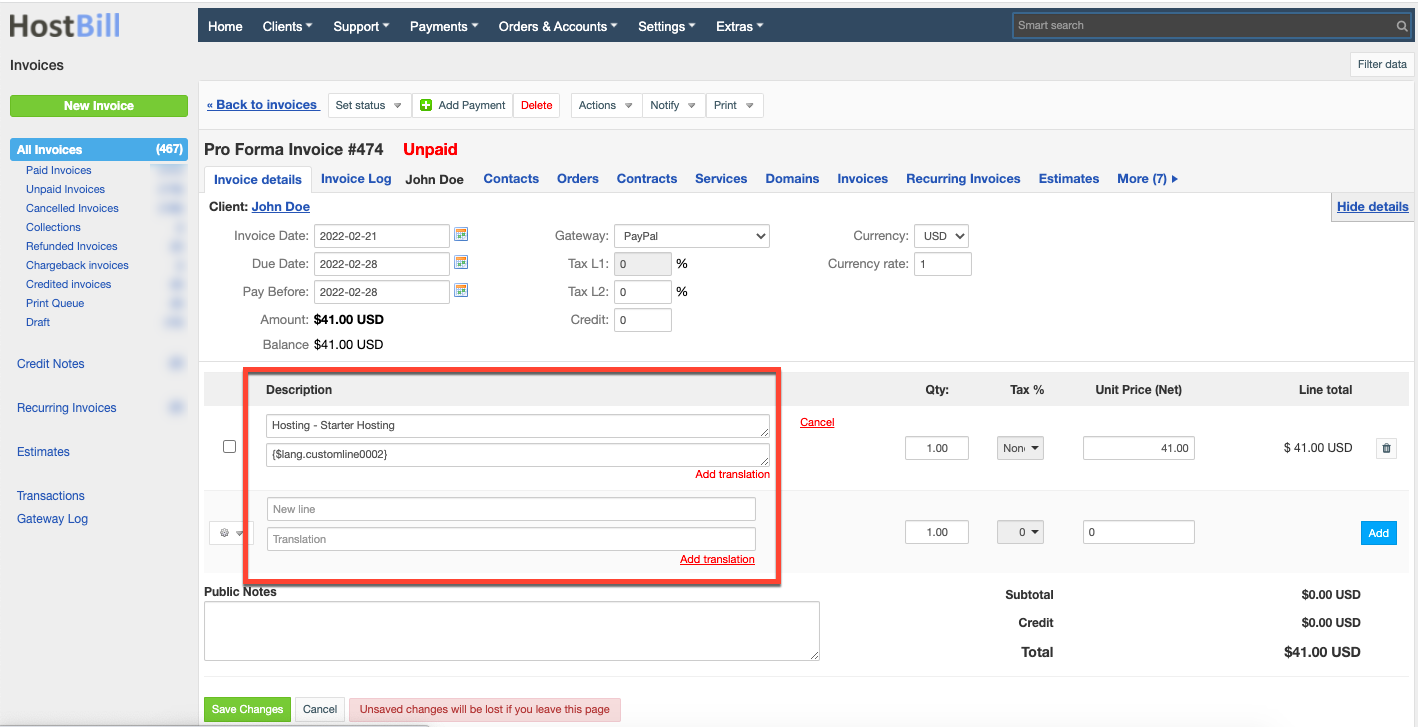This screenshot has height=727, width=1418.
Task: Open the Invoice Date calendar picker
Action: pyautogui.click(x=461, y=235)
